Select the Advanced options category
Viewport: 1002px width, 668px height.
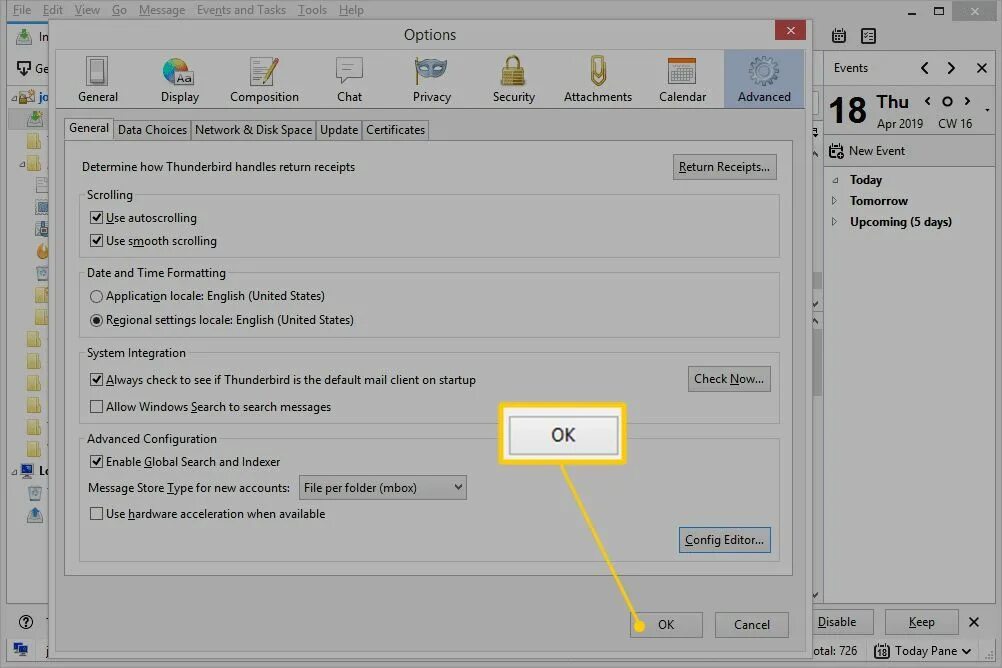[764, 80]
